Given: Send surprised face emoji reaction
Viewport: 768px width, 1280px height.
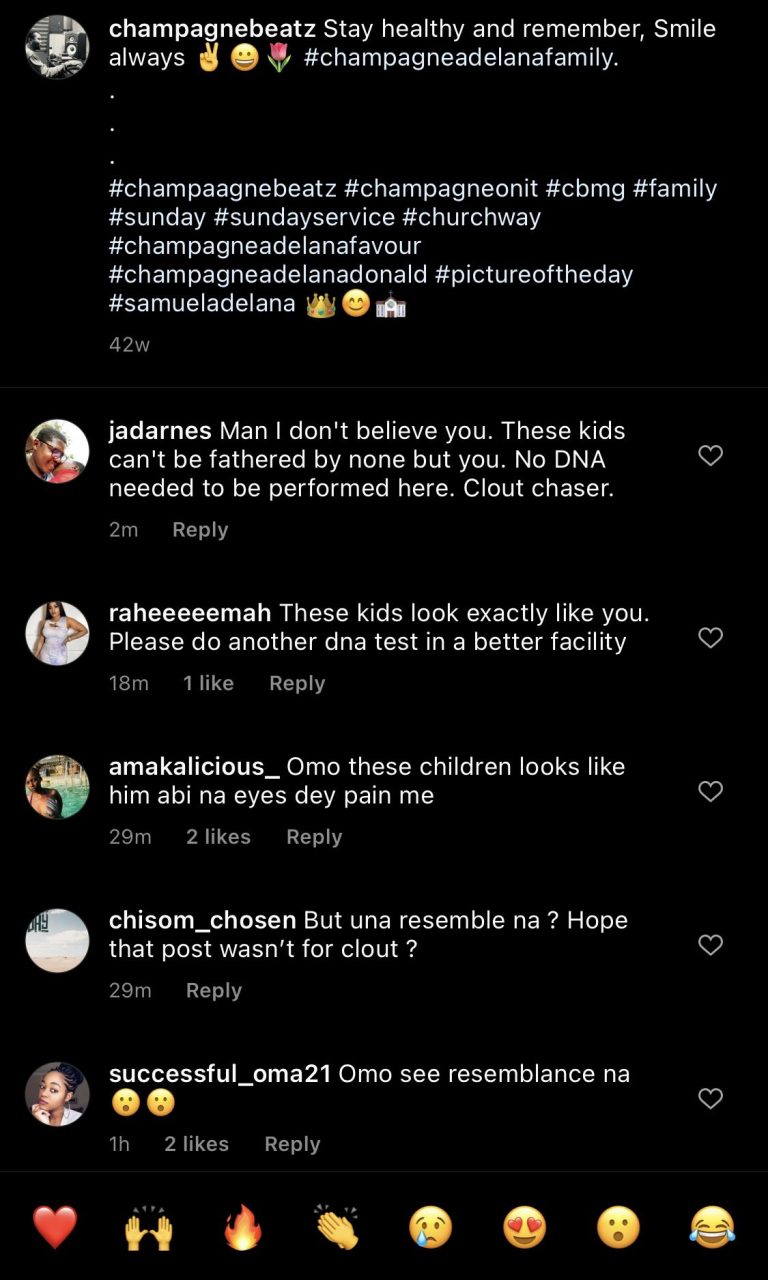Looking at the screenshot, I should coord(618,1227).
